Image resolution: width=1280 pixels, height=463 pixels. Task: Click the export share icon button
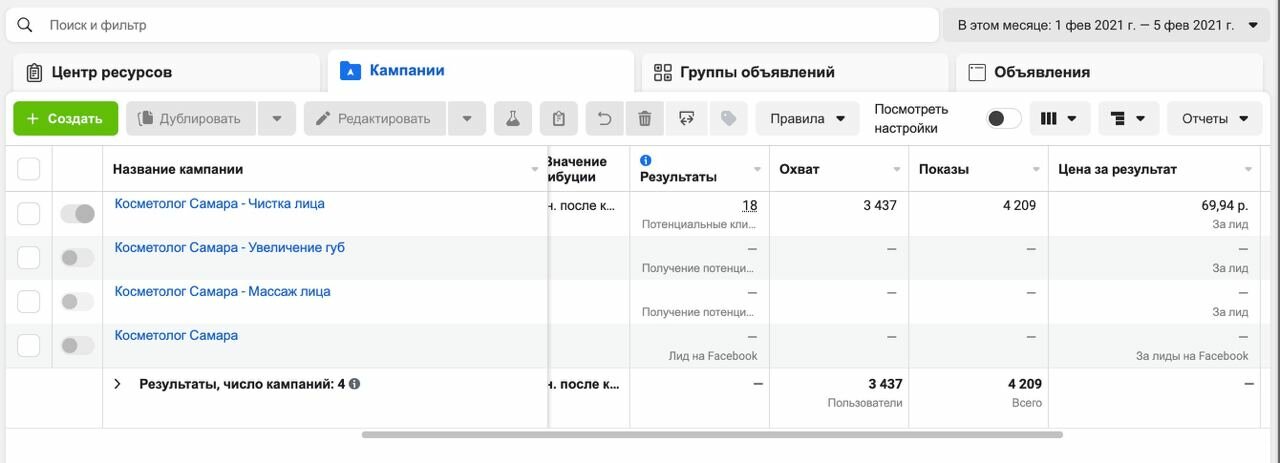point(686,118)
